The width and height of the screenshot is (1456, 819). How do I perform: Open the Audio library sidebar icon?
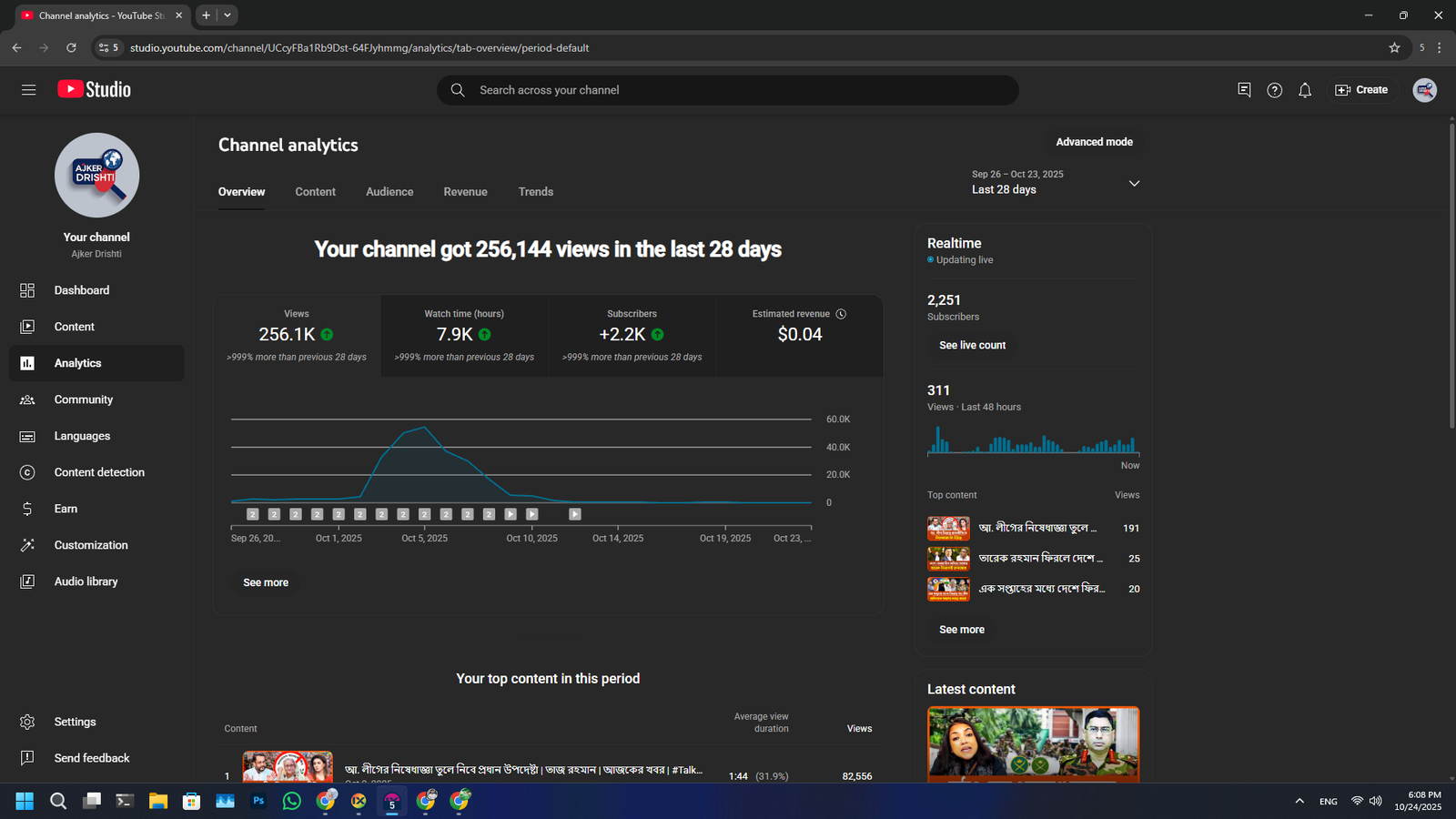(27, 581)
